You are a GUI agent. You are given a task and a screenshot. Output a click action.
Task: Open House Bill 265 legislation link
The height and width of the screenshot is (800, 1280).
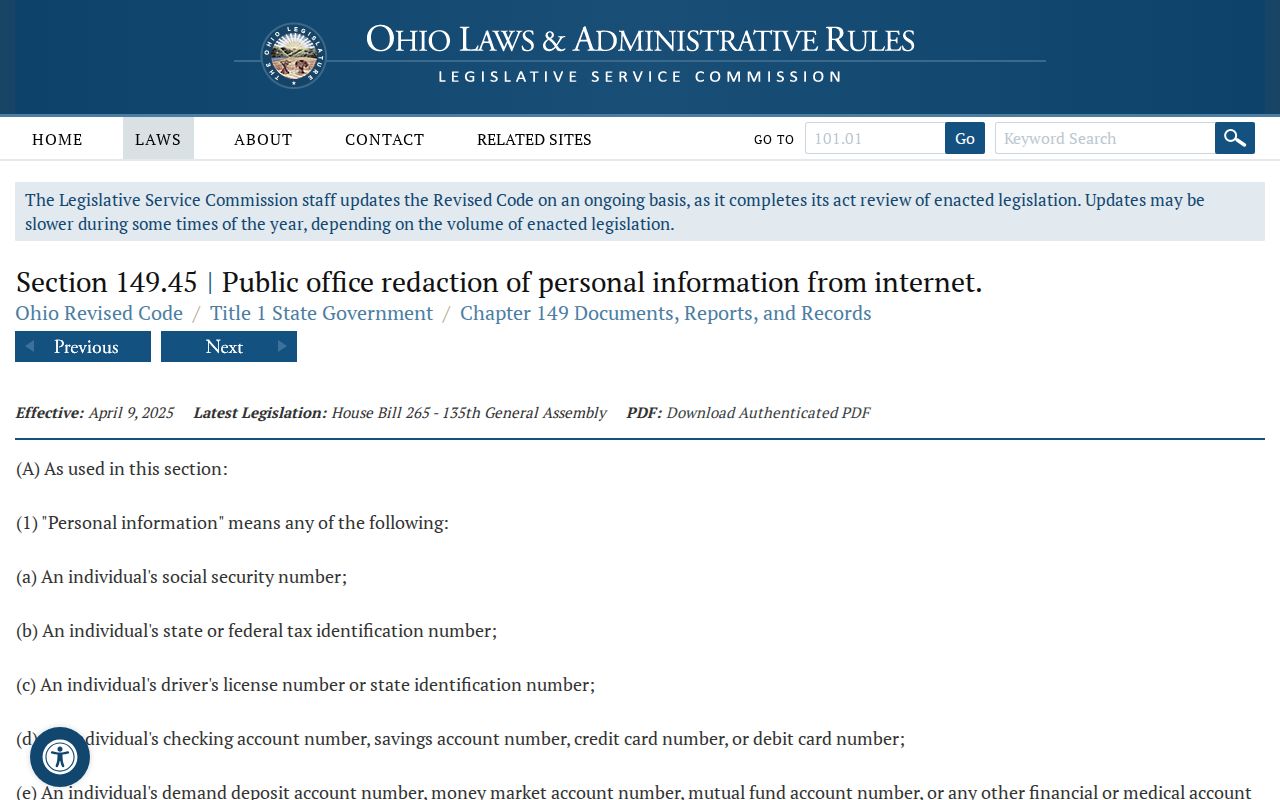pos(469,413)
